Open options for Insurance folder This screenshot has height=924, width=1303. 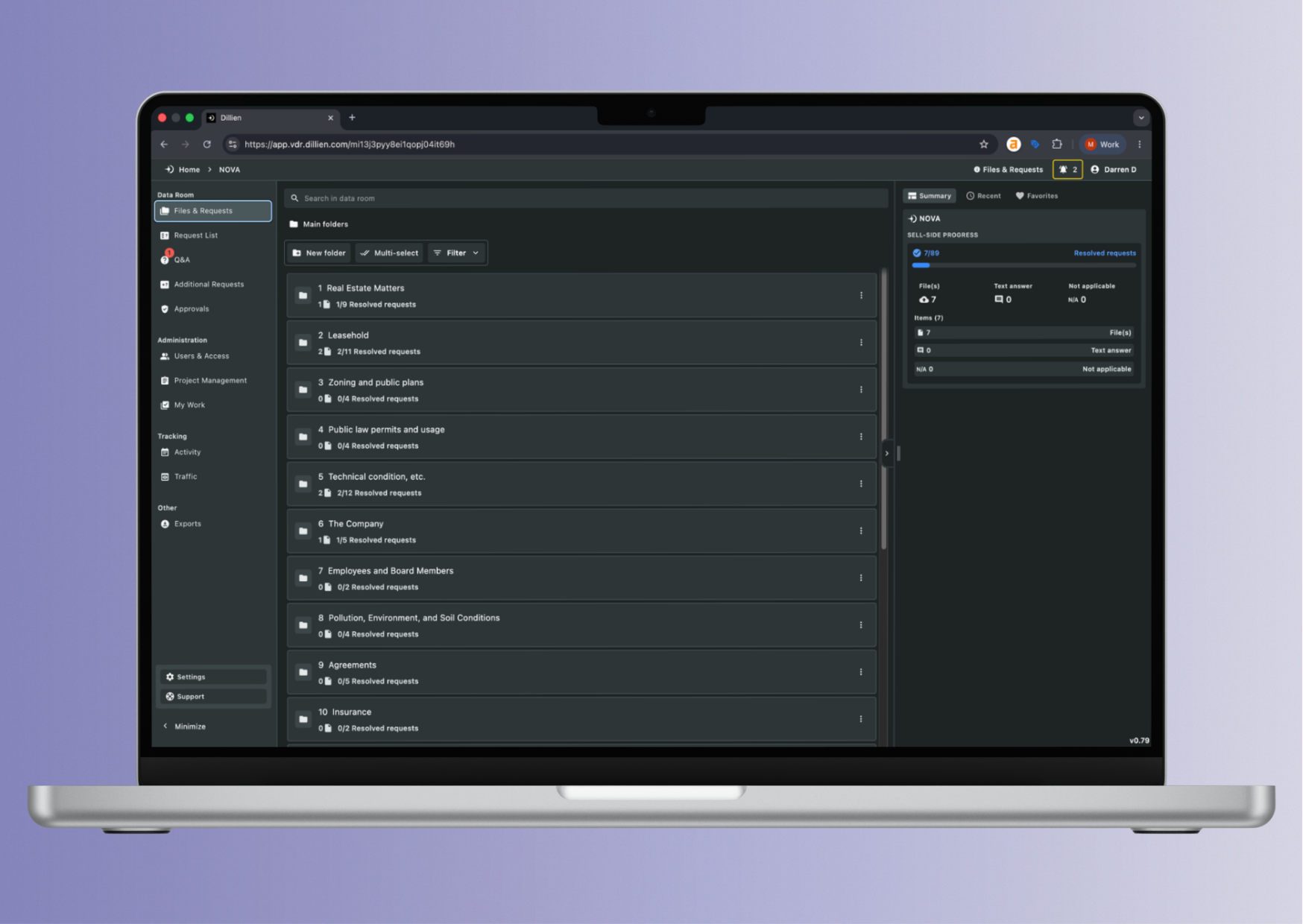[x=861, y=719]
